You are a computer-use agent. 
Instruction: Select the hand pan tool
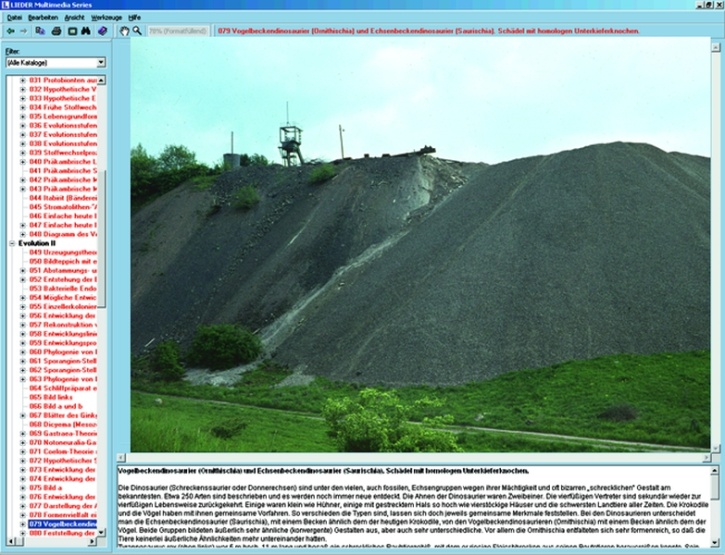123,31
